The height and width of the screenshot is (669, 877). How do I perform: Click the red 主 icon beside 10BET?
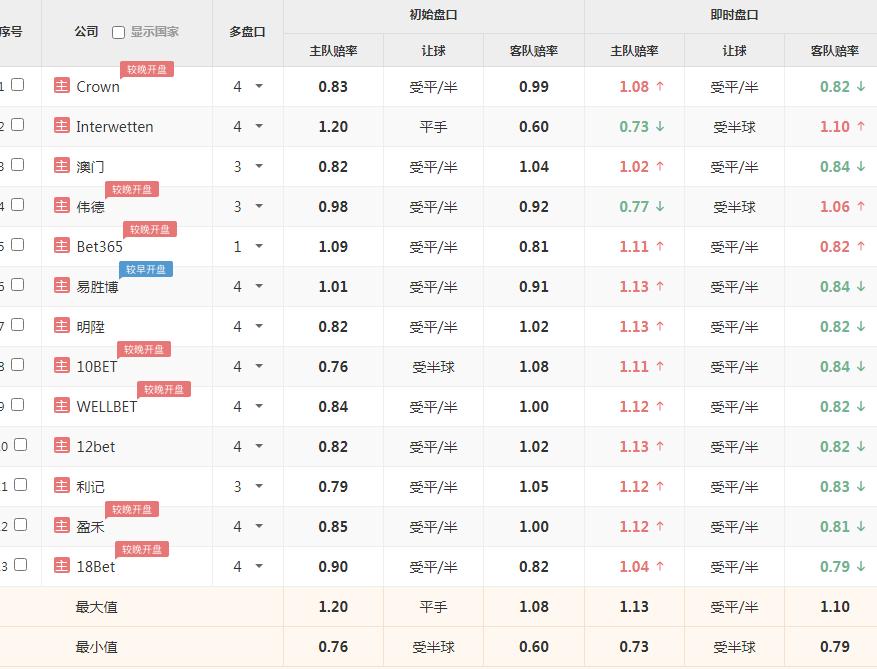click(x=62, y=366)
